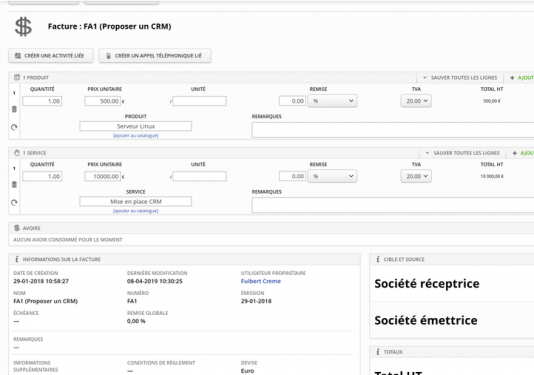This screenshot has width=534, height=375.
Task: Click the page title 'Facture : FA1 (Proposer un CRM)'
Action: [x=110, y=27]
